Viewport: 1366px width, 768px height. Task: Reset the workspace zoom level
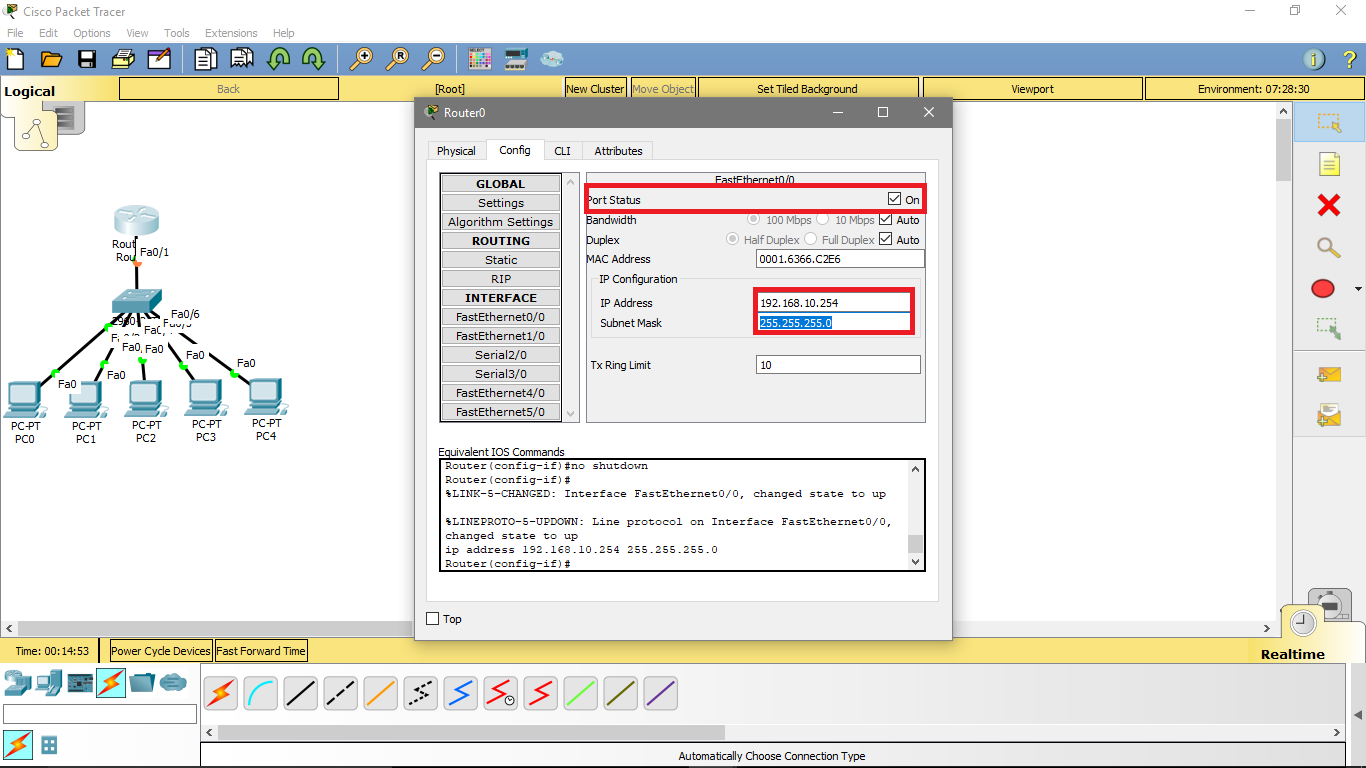[397, 59]
